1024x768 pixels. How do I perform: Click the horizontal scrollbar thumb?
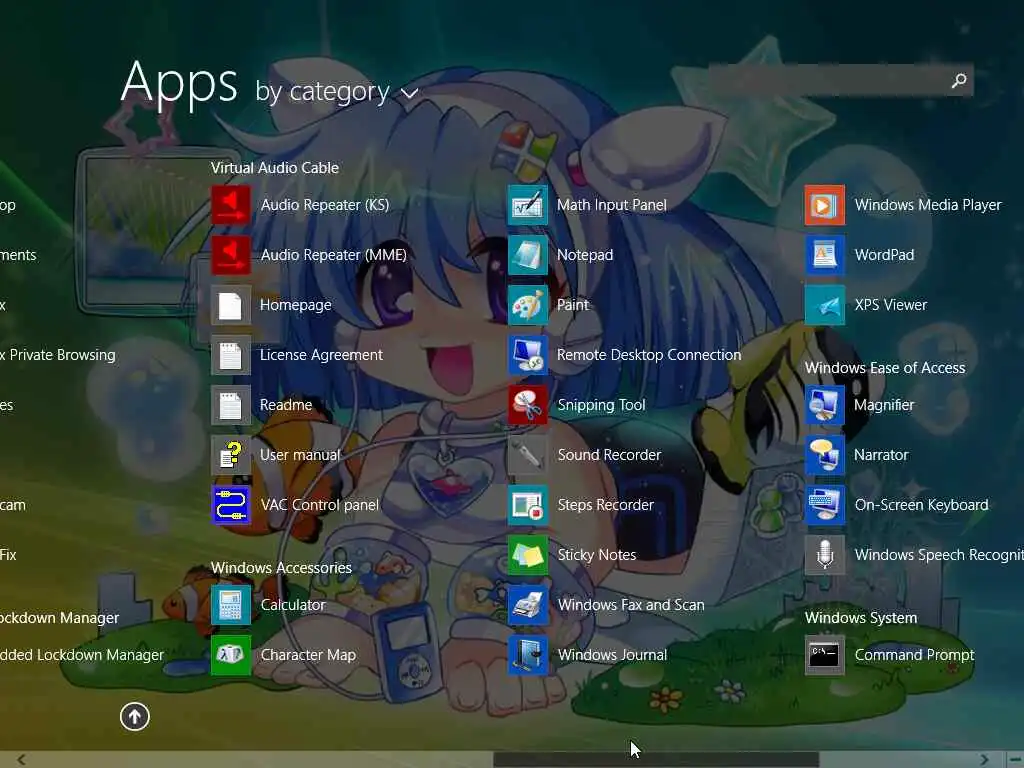(x=656, y=760)
